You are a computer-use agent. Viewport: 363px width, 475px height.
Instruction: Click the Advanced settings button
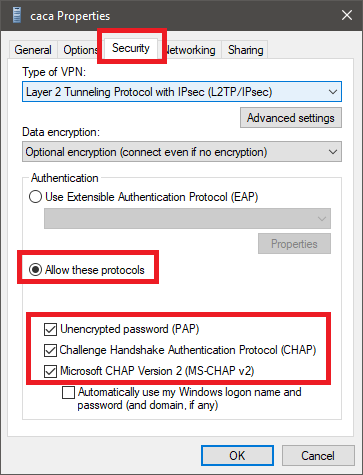point(291,118)
